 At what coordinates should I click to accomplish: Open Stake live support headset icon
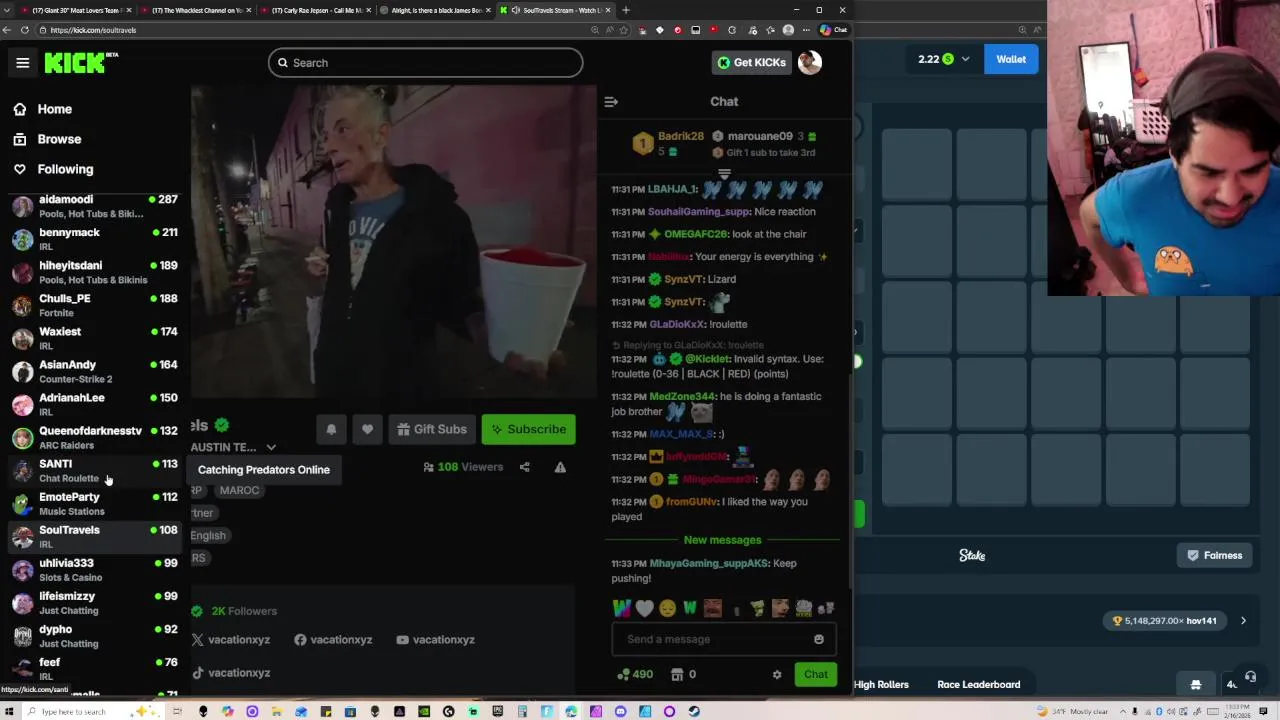pos(1250,678)
